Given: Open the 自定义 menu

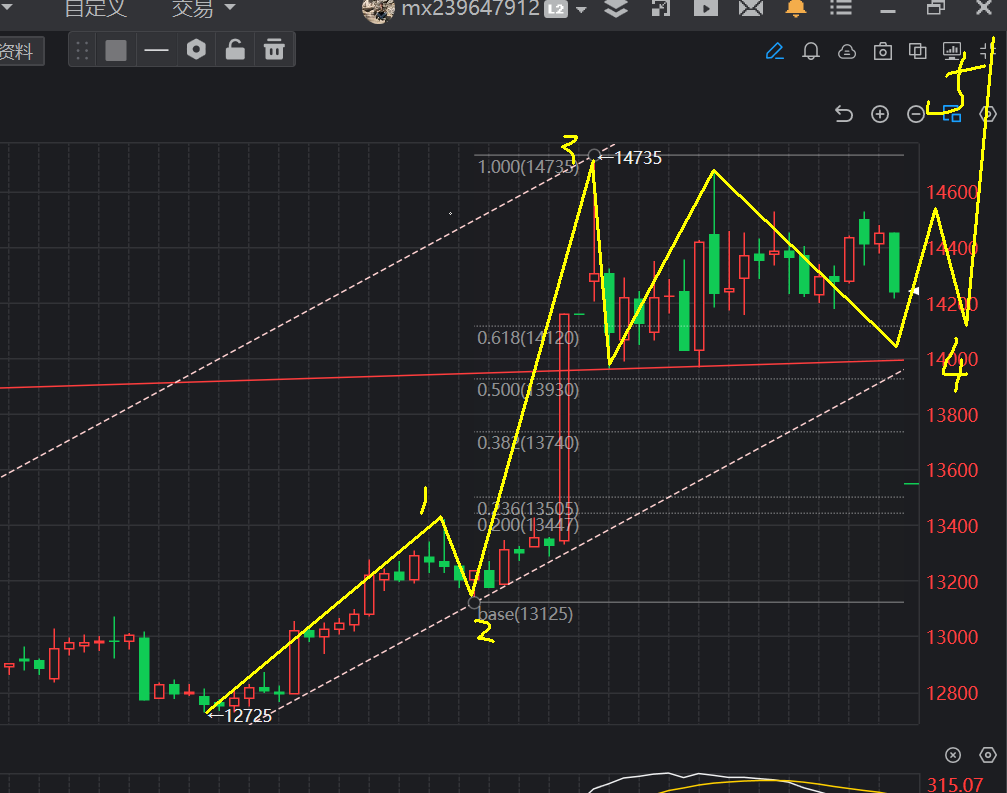Looking at the screenshot, I should click(x=96, y=8).
